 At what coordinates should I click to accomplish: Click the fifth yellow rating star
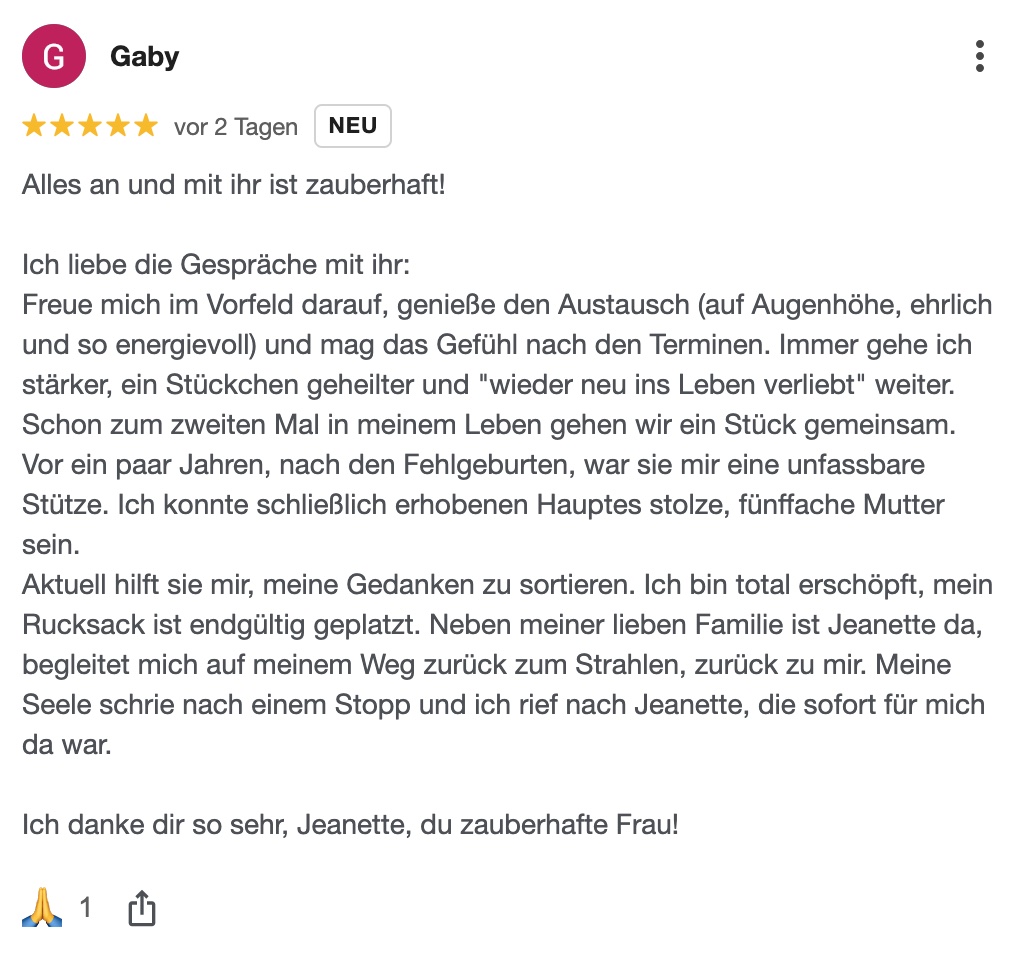coord(146,126)
